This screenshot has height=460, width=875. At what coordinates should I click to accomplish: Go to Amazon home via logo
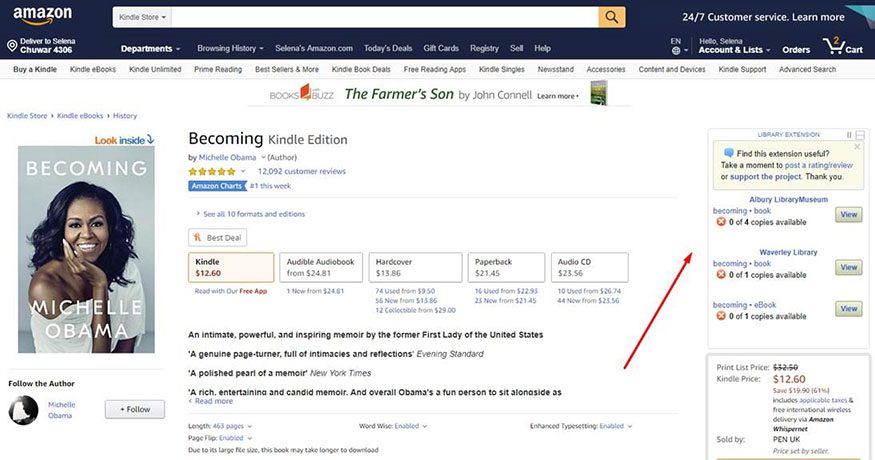[42, 17]
